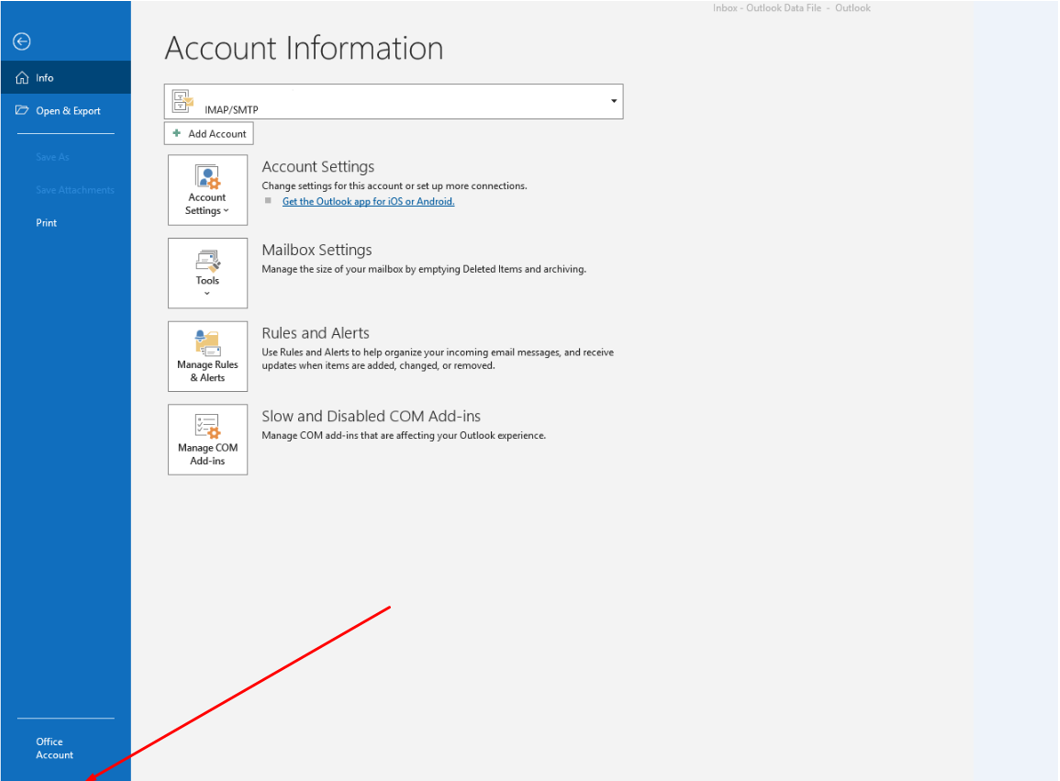Viewport: 1060px width, 781px height.
Task: Click the account dropdown arrow
Action: tap(614, 101)
